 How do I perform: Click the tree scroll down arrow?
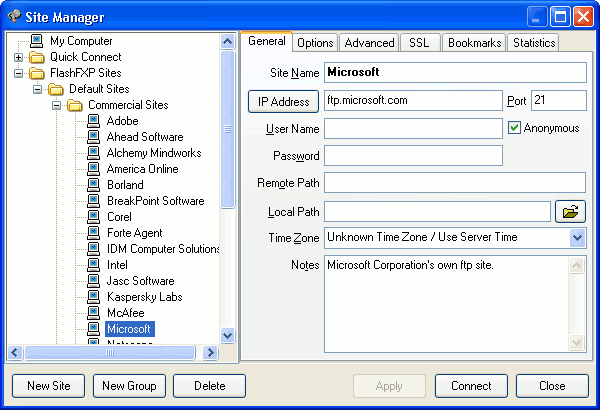click(228, 336)
